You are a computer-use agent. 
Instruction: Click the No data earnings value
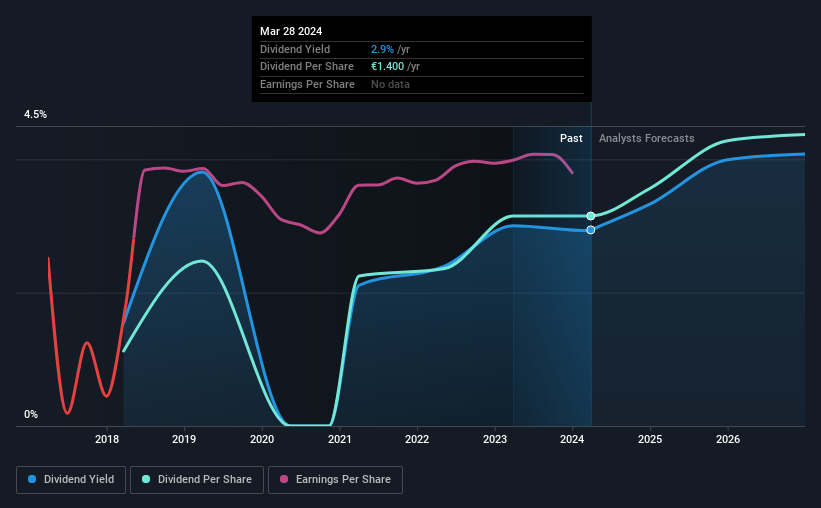click(390, 84)
